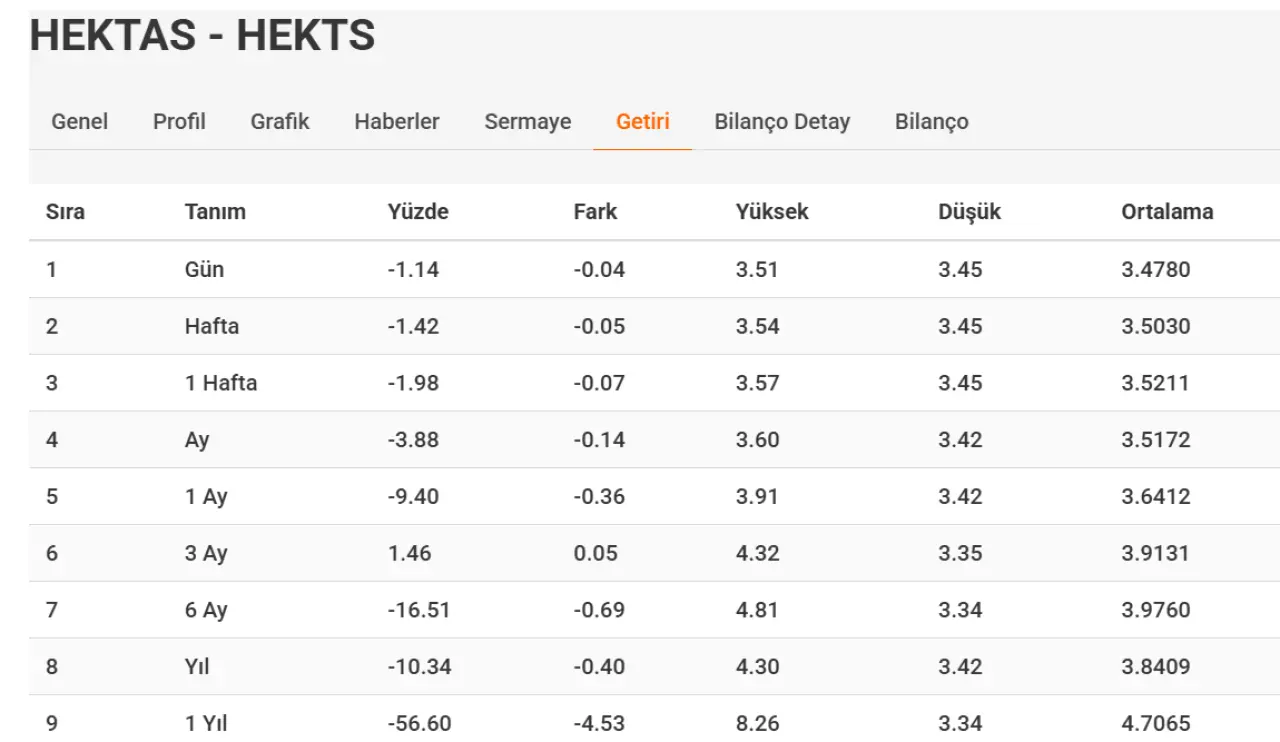Viewport: 1280px width, 742px height.
Task: Go to the Sermaye tab
Action: tap(528, 122)
